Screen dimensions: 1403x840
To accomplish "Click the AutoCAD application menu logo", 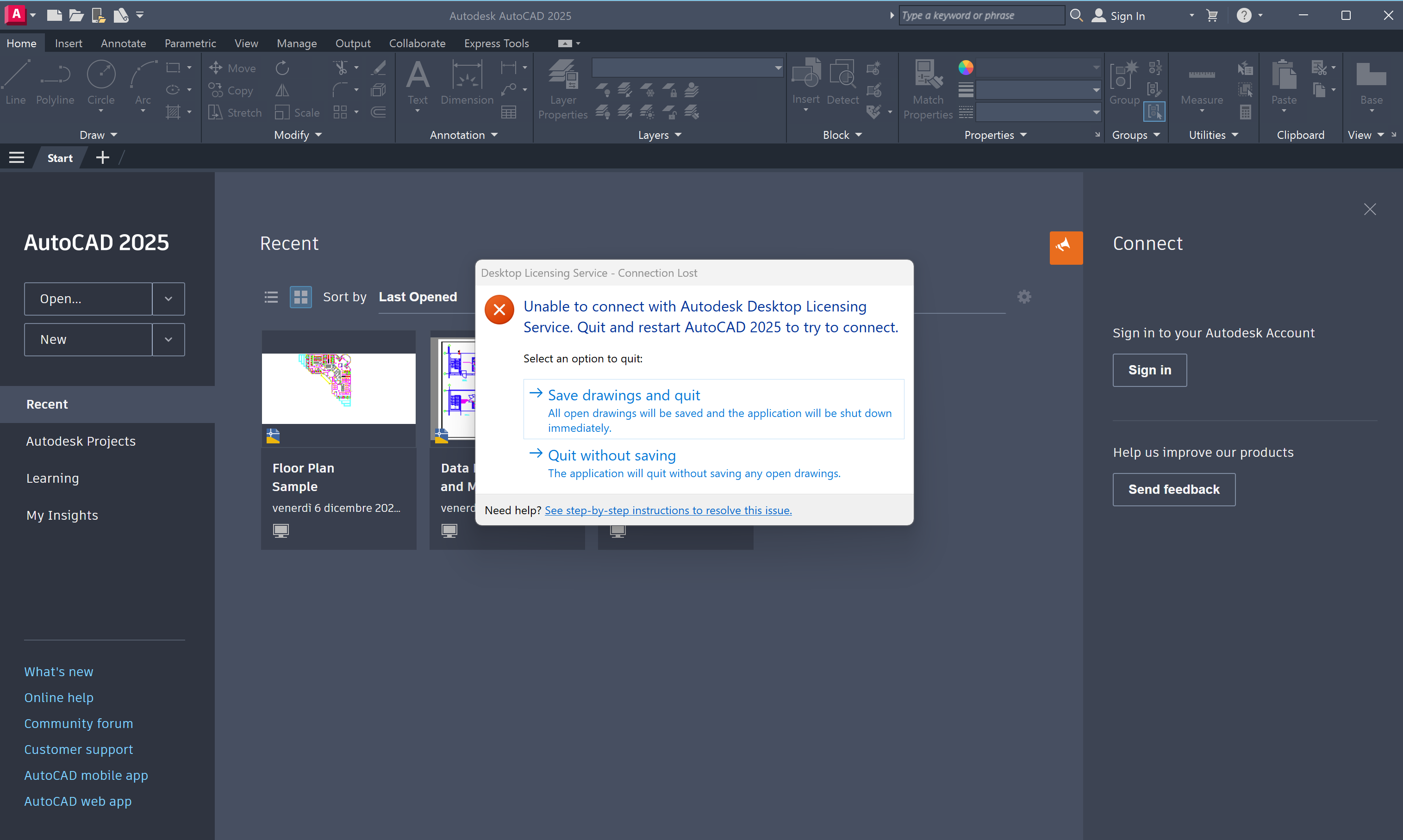I will tap(16, 15).
